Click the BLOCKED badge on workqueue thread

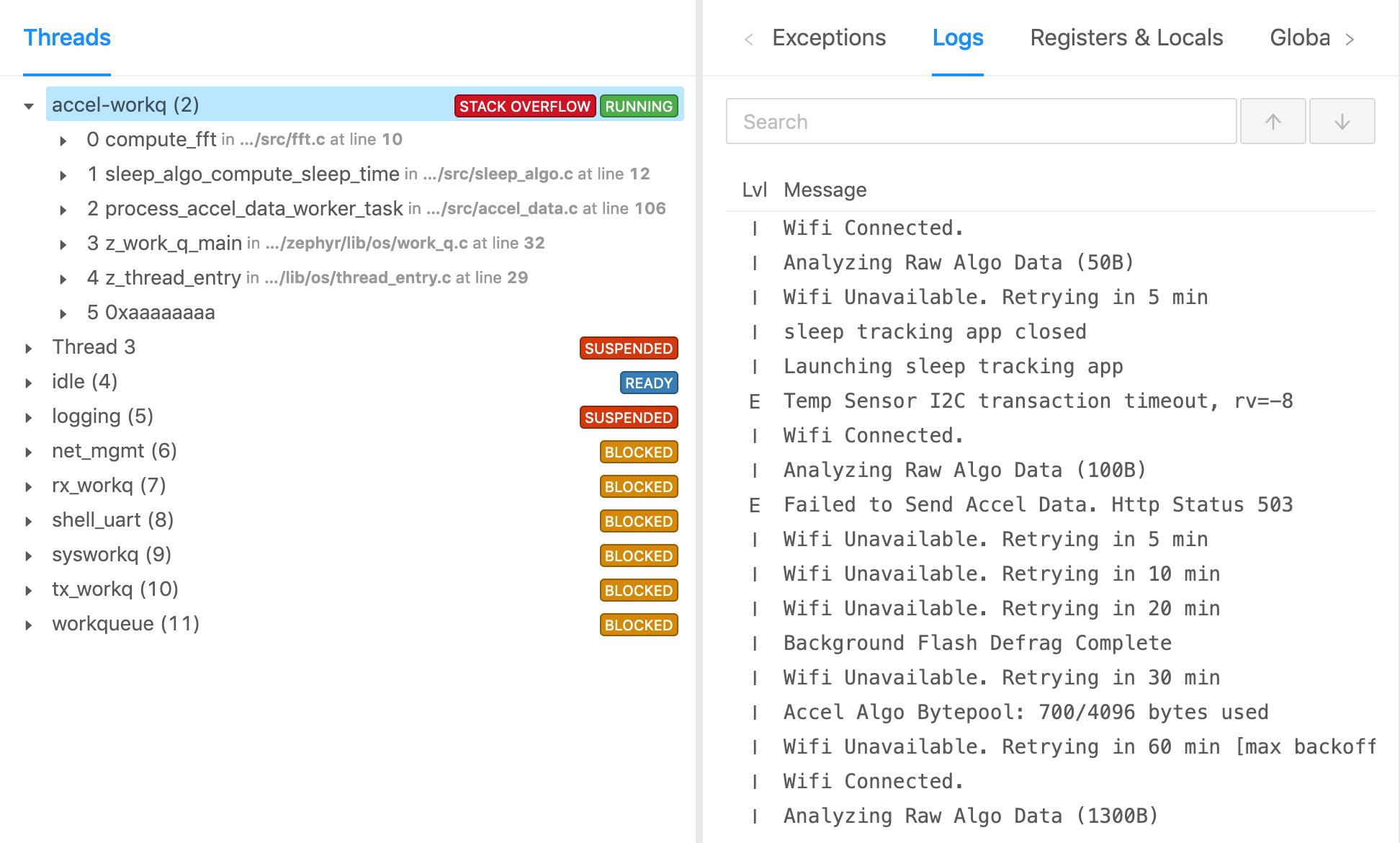tap(638, 625)
